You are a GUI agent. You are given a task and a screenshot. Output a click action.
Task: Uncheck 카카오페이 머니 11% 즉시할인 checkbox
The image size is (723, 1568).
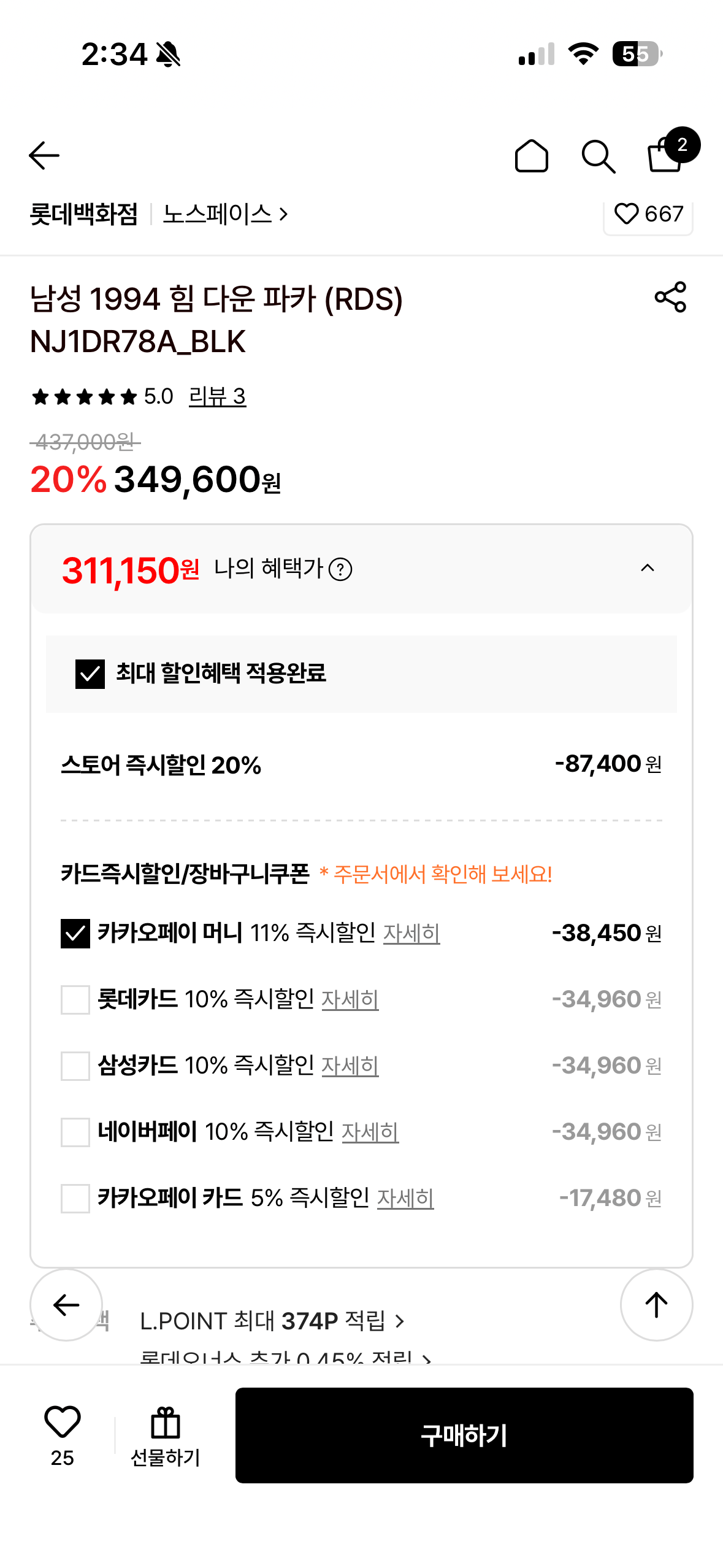75,934
